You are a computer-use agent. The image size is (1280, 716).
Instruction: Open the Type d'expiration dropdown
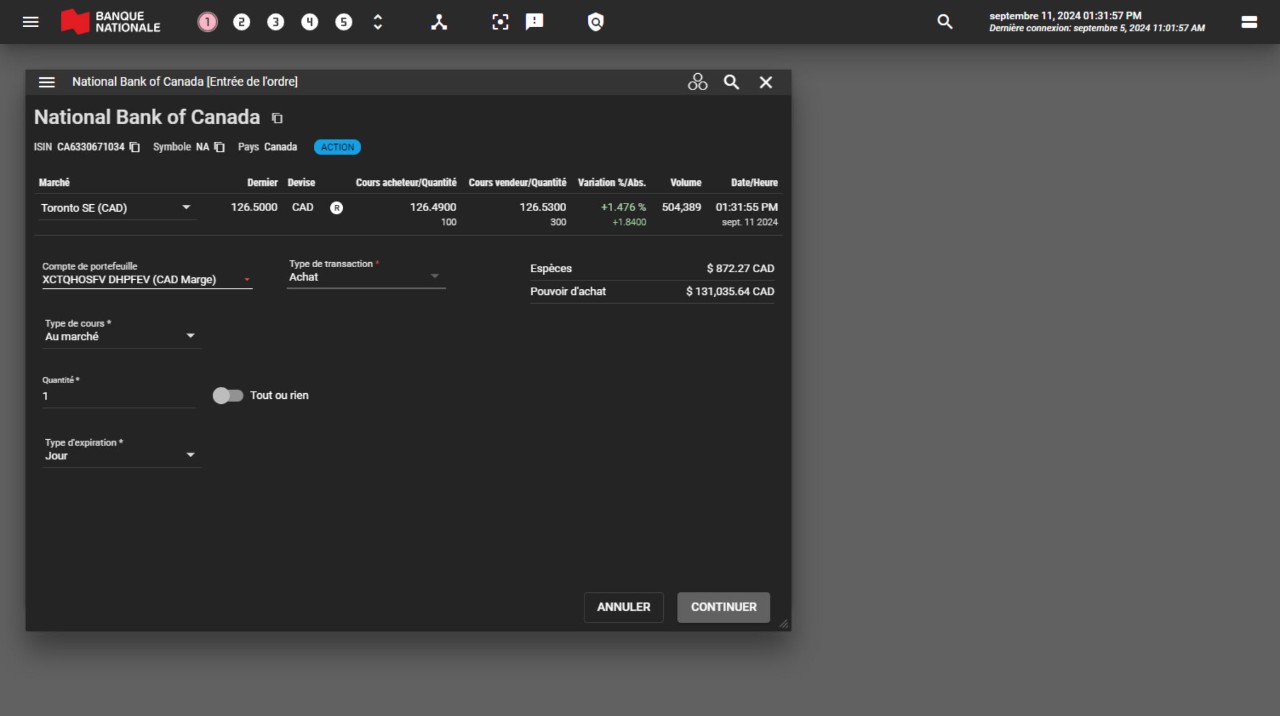click(121, 451)
